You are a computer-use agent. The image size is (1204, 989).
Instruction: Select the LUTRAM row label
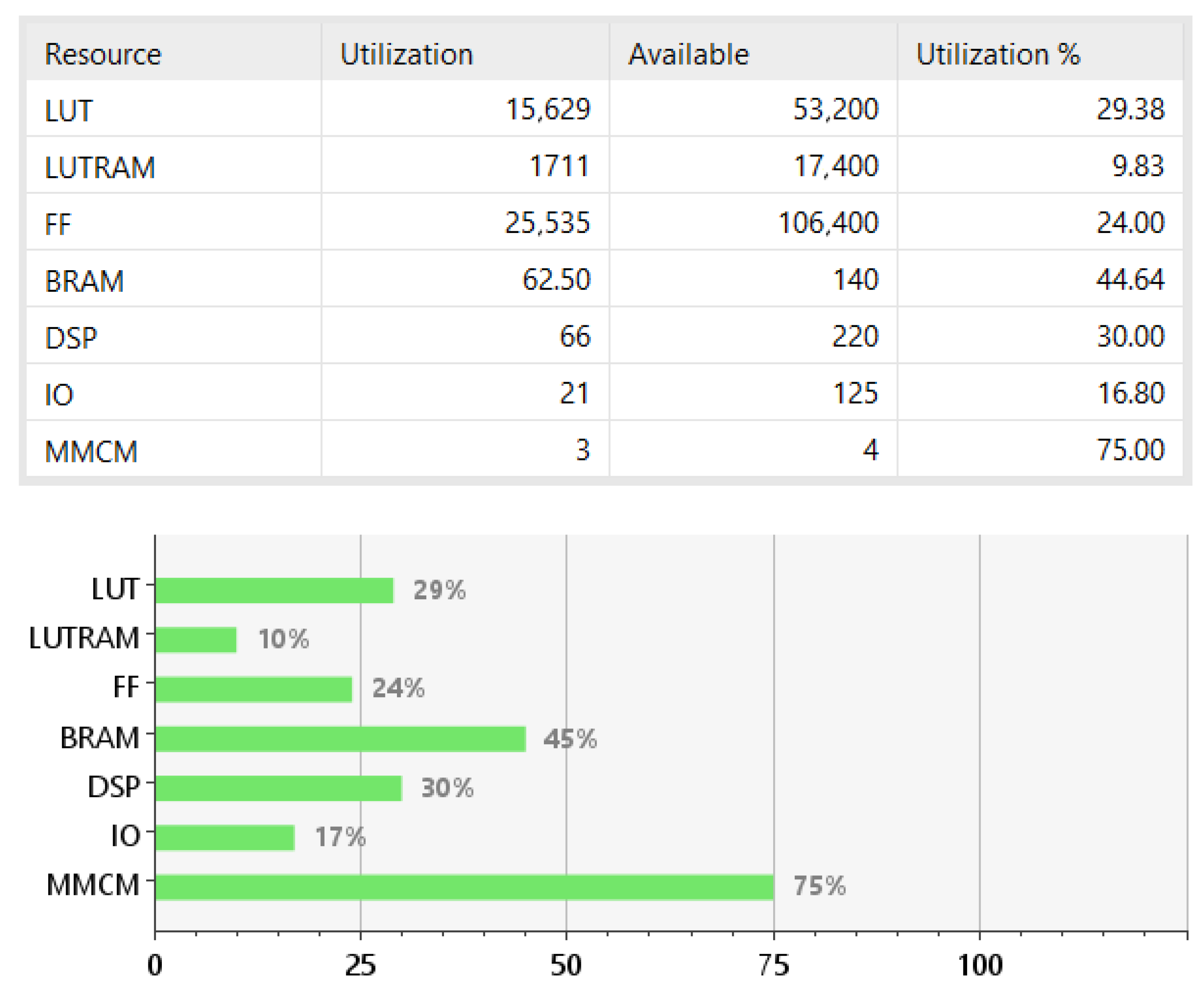coord(100,167)
